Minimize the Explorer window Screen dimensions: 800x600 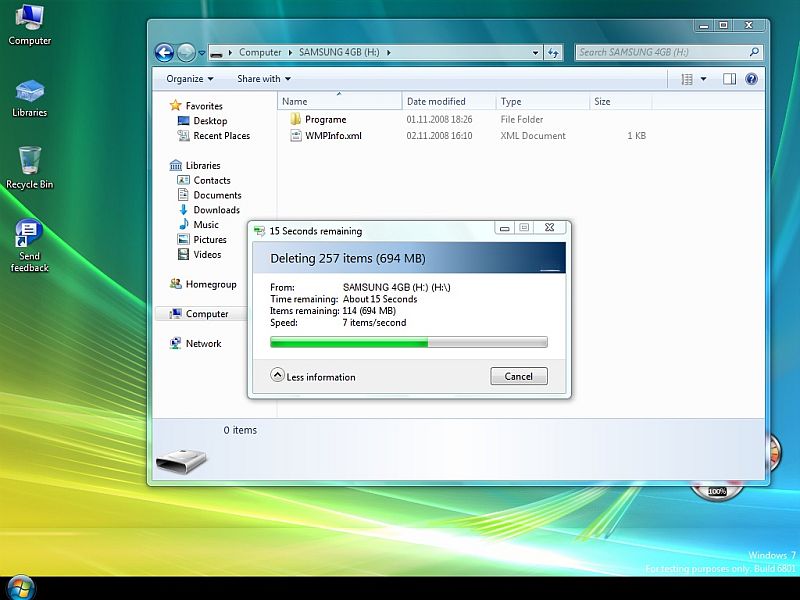[704, 25]
